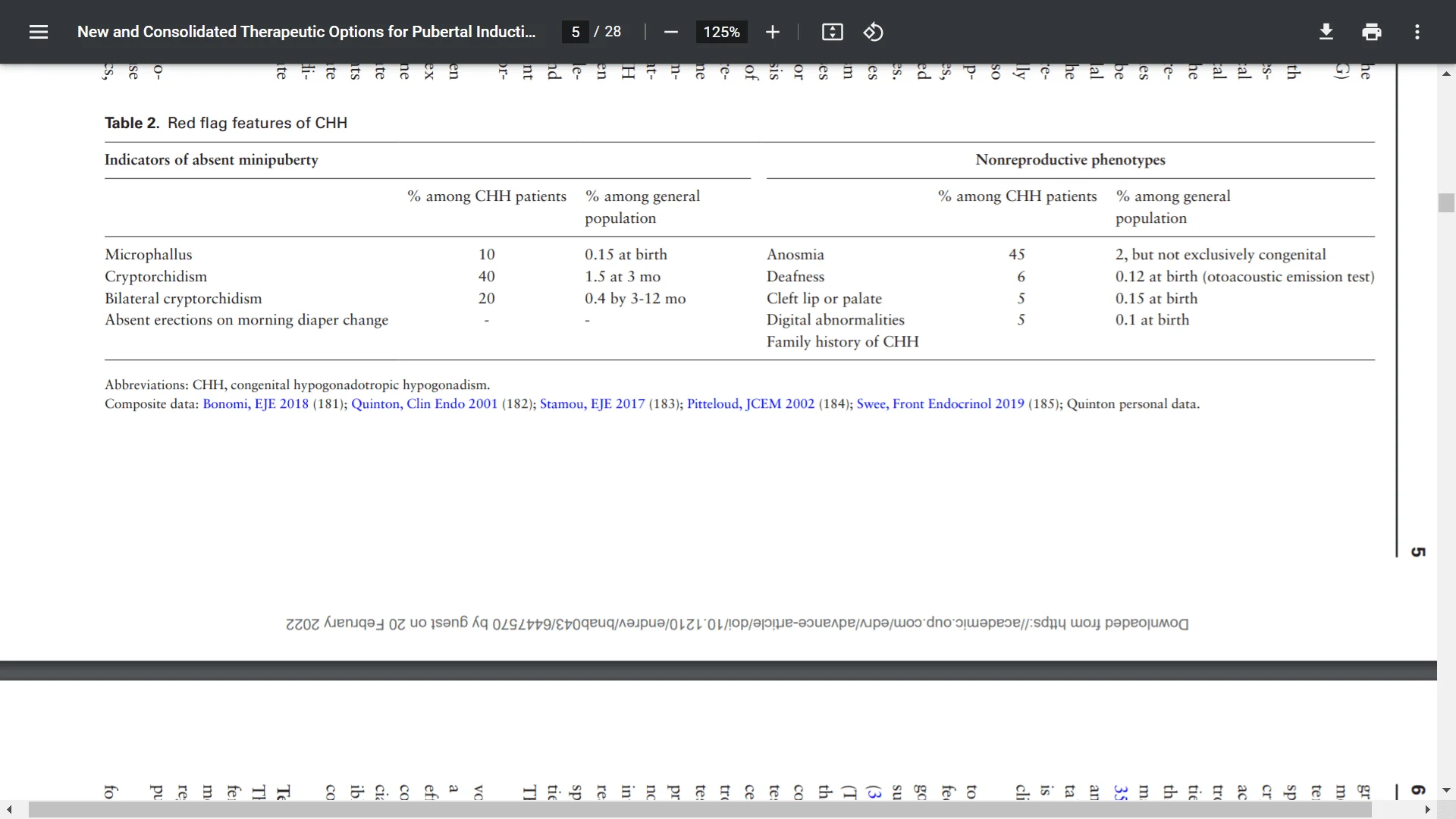
Task: Download the PDF file
Action: coord(1326,32)
